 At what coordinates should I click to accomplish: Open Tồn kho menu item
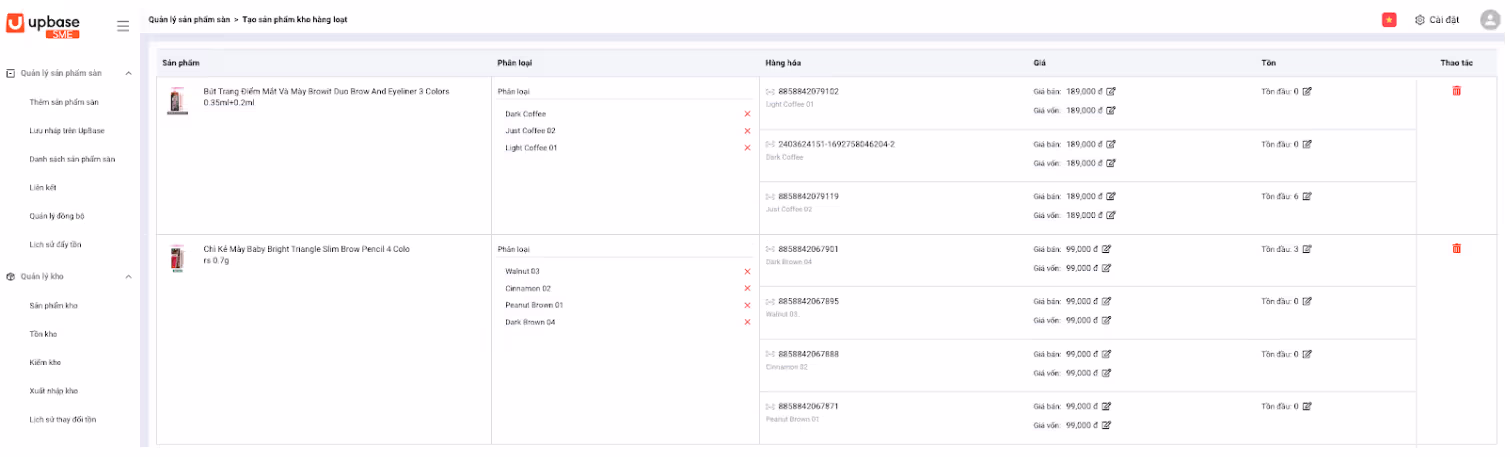click(x=43, y=334)
